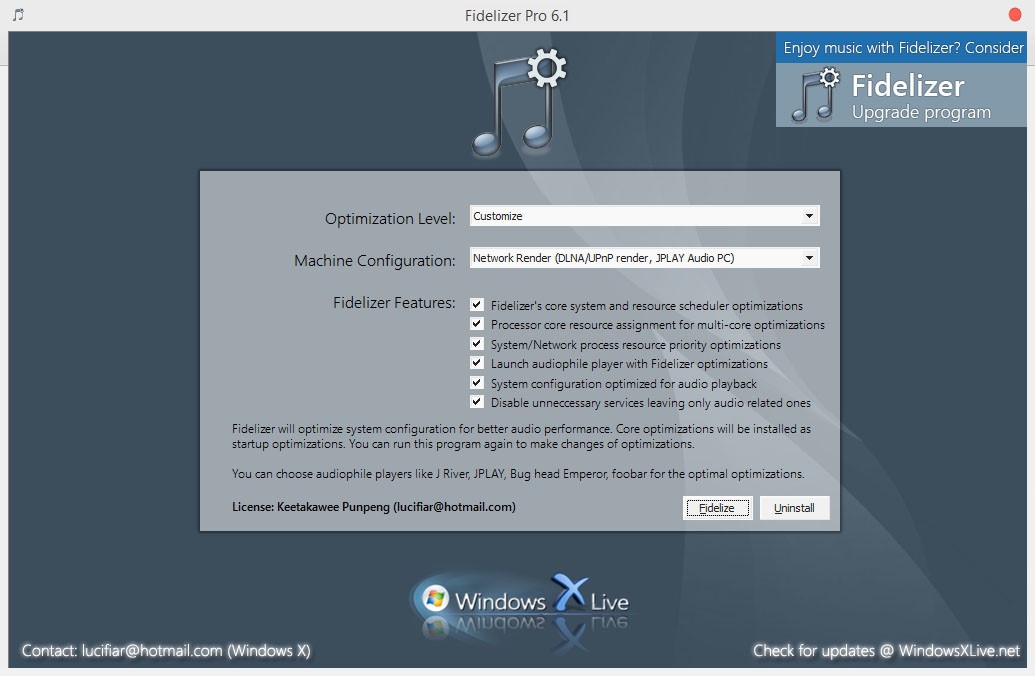Viewport: 1035px width, 676px height.
Task: Toggle Processor core resource assignment checkbox
Action: [x=477, y=324]
